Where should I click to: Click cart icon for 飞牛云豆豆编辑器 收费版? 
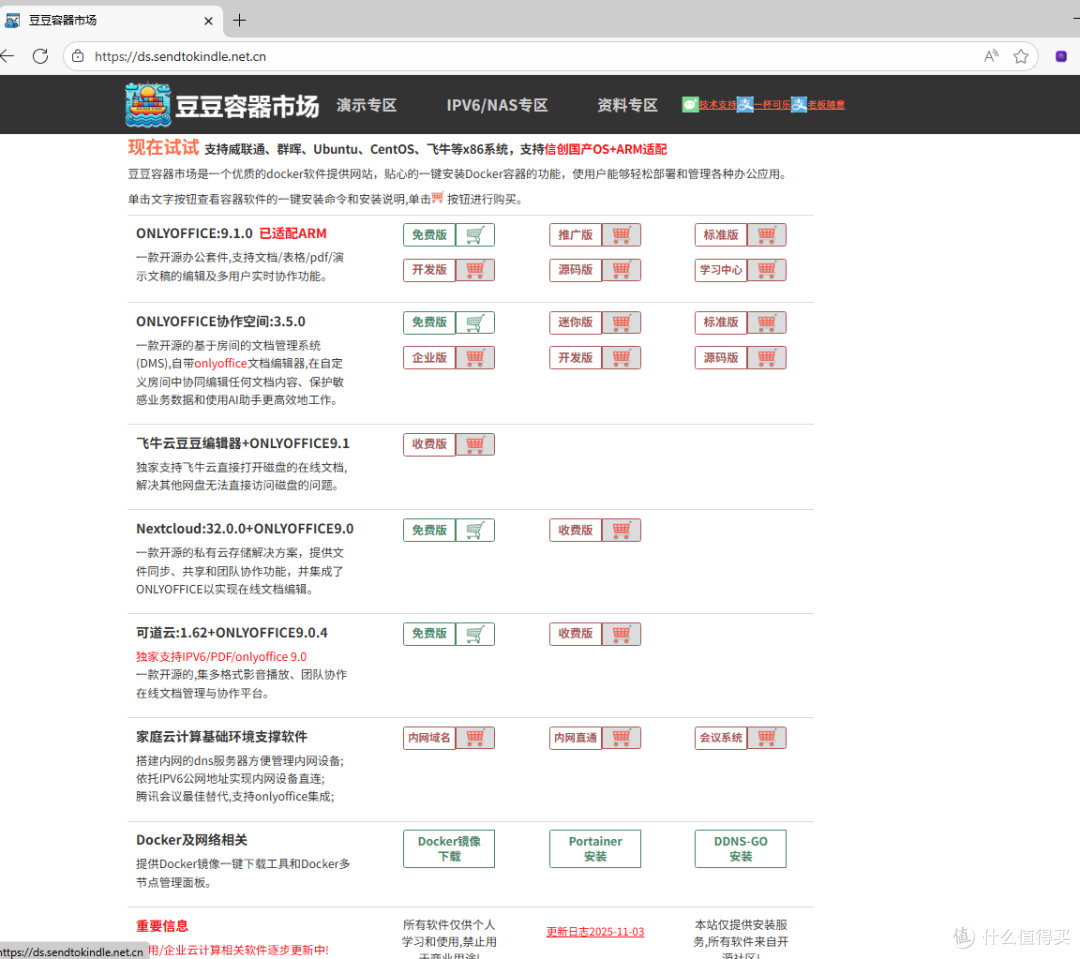pos(475,444)
